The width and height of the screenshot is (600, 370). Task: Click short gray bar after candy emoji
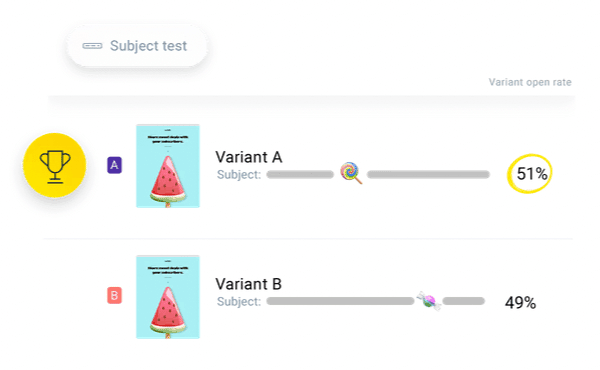click(464, 301)
